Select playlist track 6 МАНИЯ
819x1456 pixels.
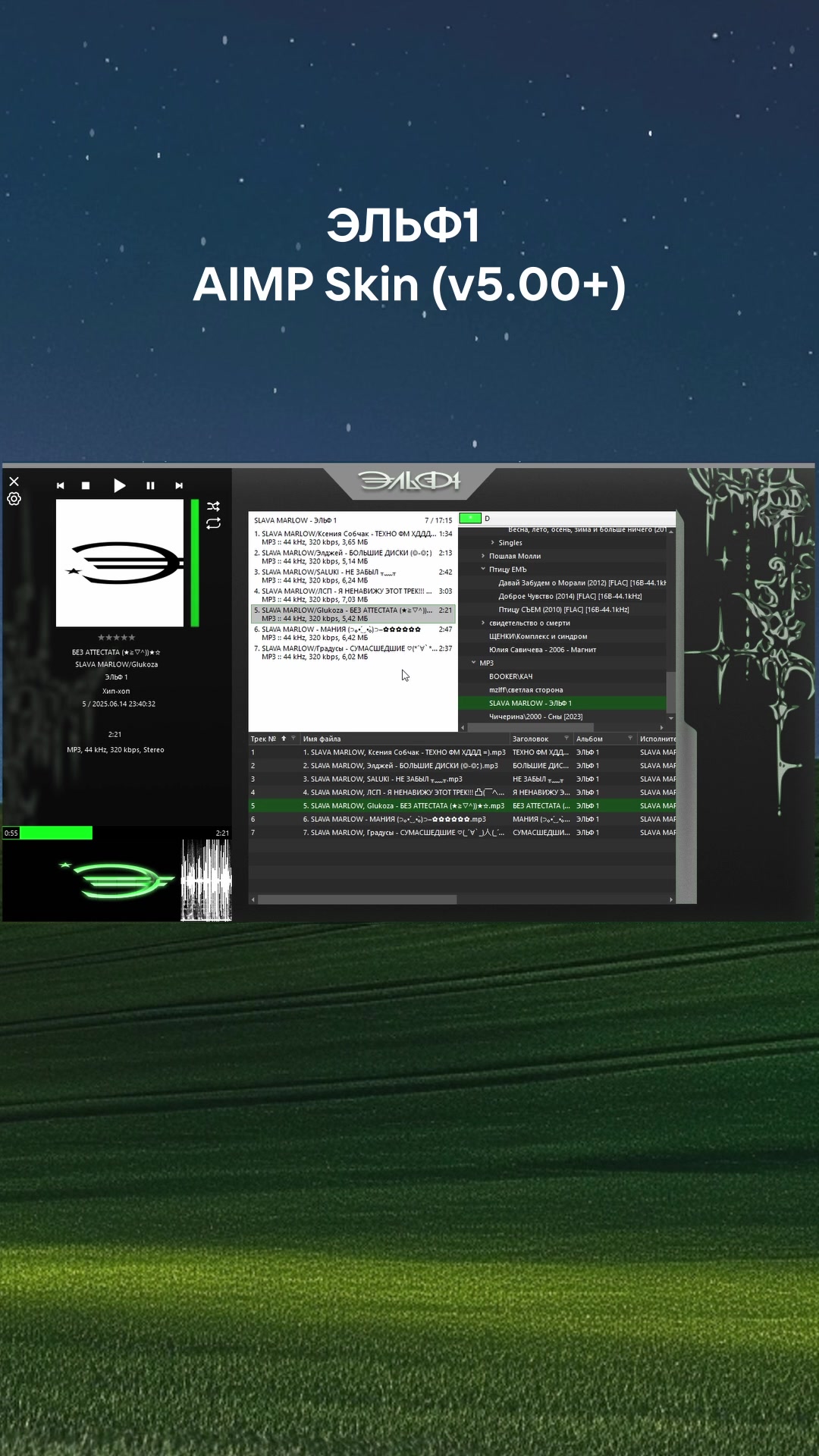click(x=353, y=633)
